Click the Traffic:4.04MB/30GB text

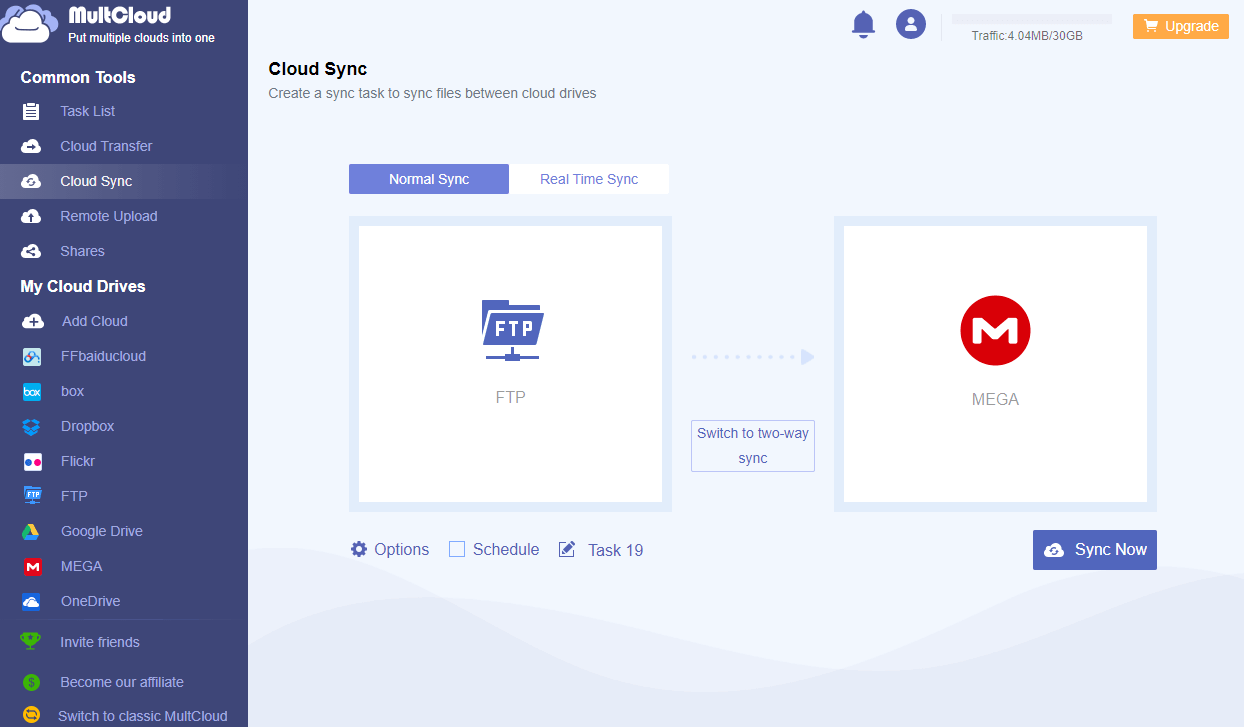pyautogui.click(x=1027, y=36)
